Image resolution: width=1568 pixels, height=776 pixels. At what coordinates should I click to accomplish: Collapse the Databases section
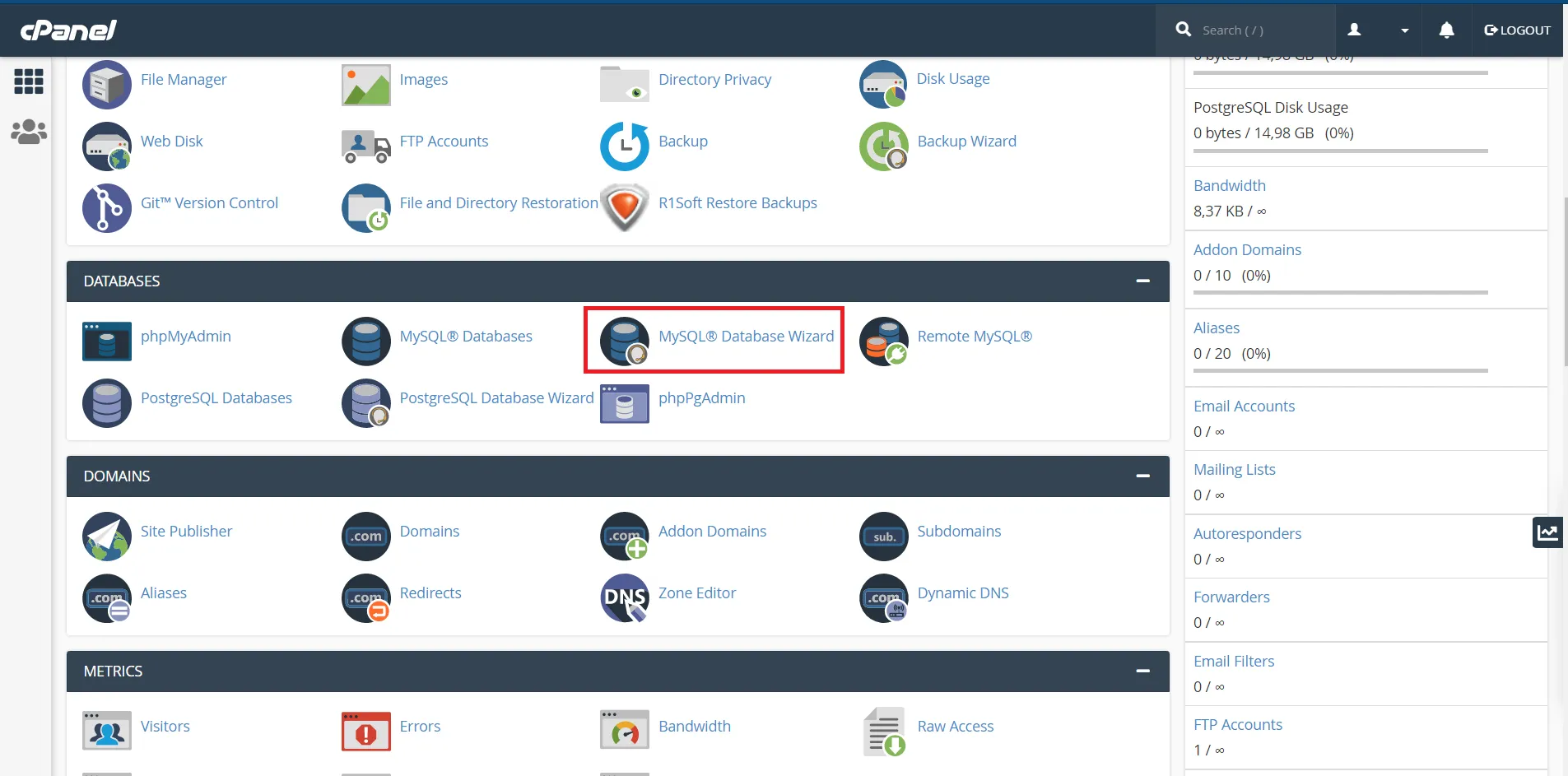[x=1142, y=281]
